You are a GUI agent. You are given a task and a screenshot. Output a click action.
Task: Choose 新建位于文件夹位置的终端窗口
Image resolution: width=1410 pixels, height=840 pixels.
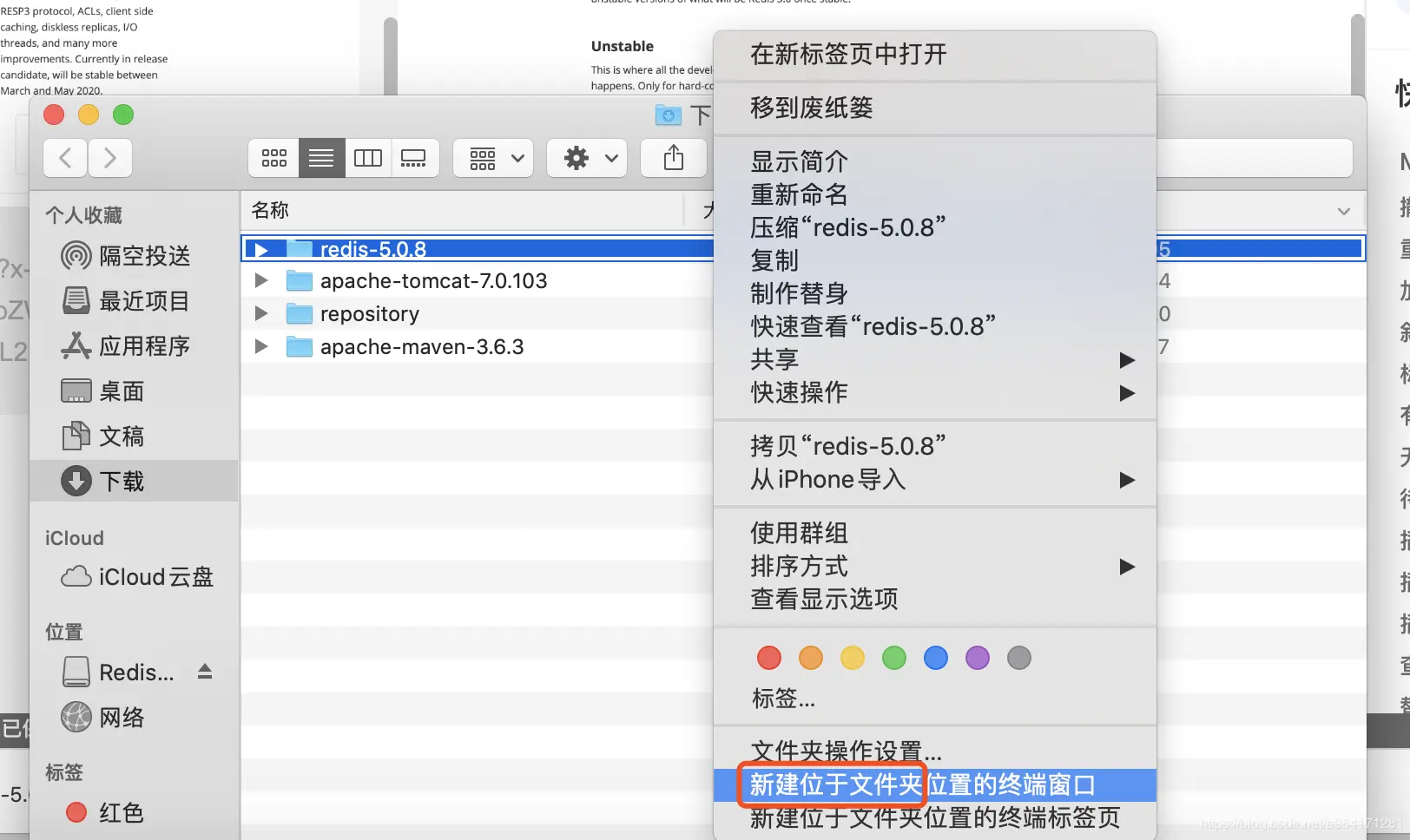tap(935, 785)
